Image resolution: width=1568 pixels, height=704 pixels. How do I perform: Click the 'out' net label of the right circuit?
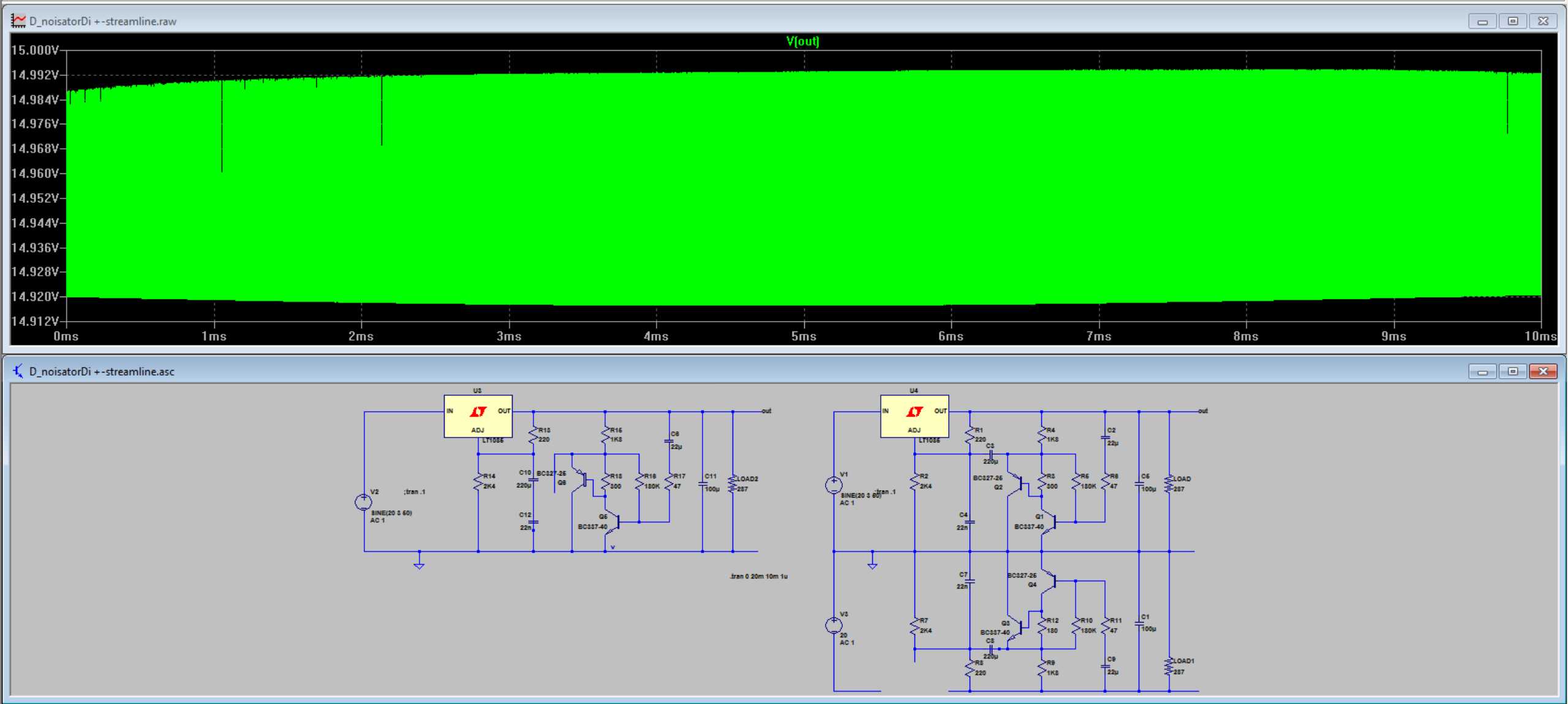coord(1203,411)
